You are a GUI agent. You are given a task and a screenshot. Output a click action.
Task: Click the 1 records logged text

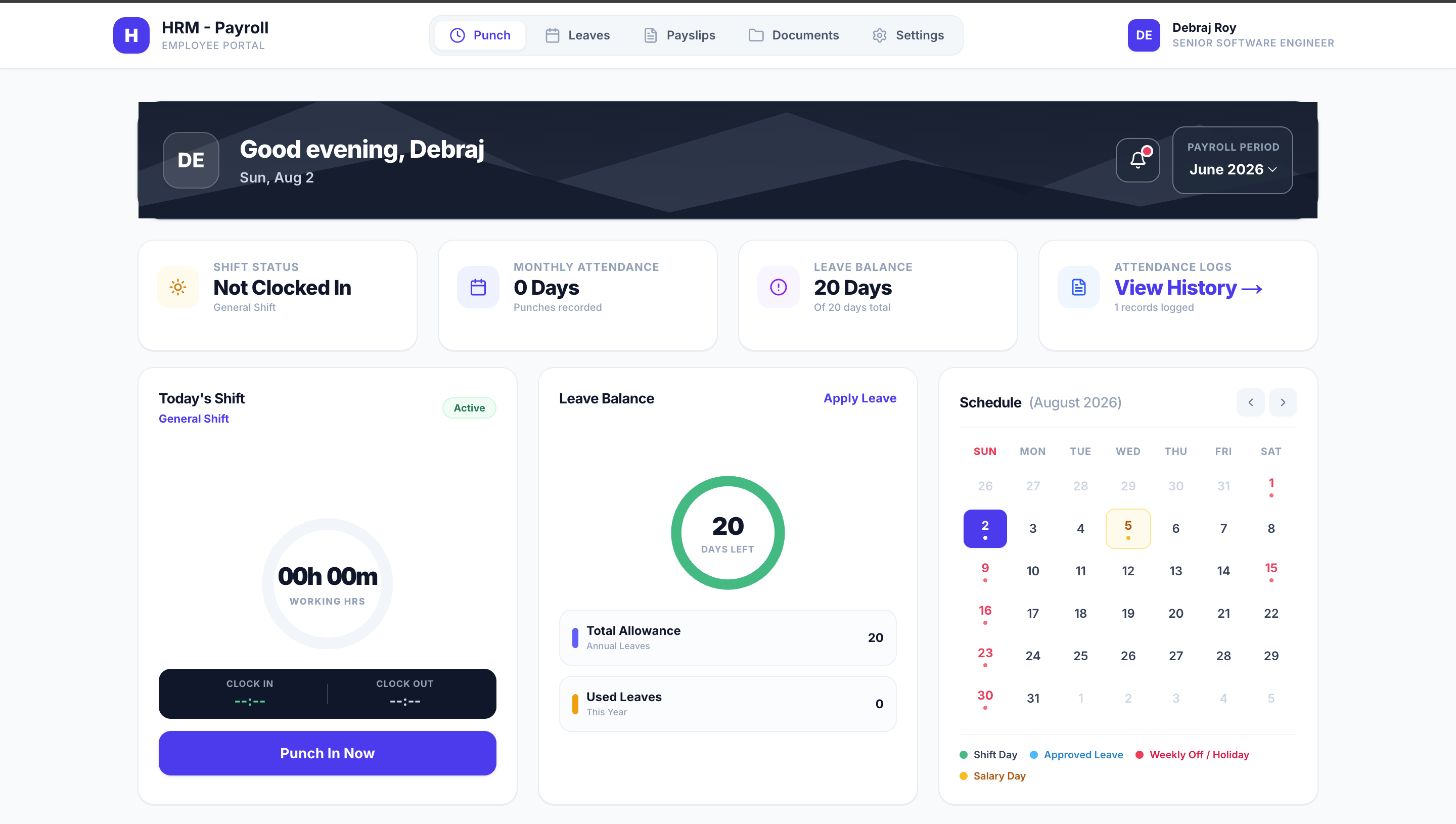coord(1154,307)
